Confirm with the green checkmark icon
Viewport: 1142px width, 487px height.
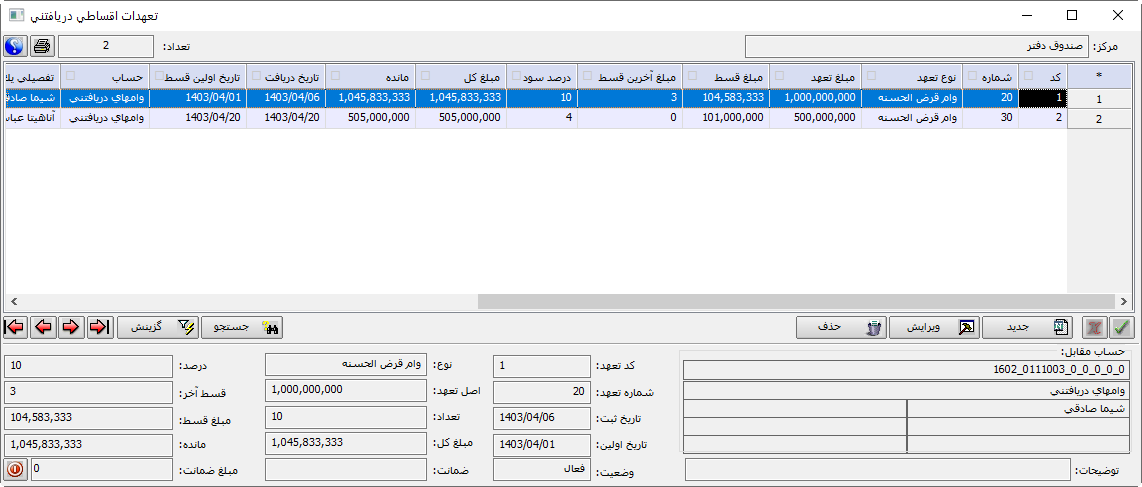(x=1123, y=327)
